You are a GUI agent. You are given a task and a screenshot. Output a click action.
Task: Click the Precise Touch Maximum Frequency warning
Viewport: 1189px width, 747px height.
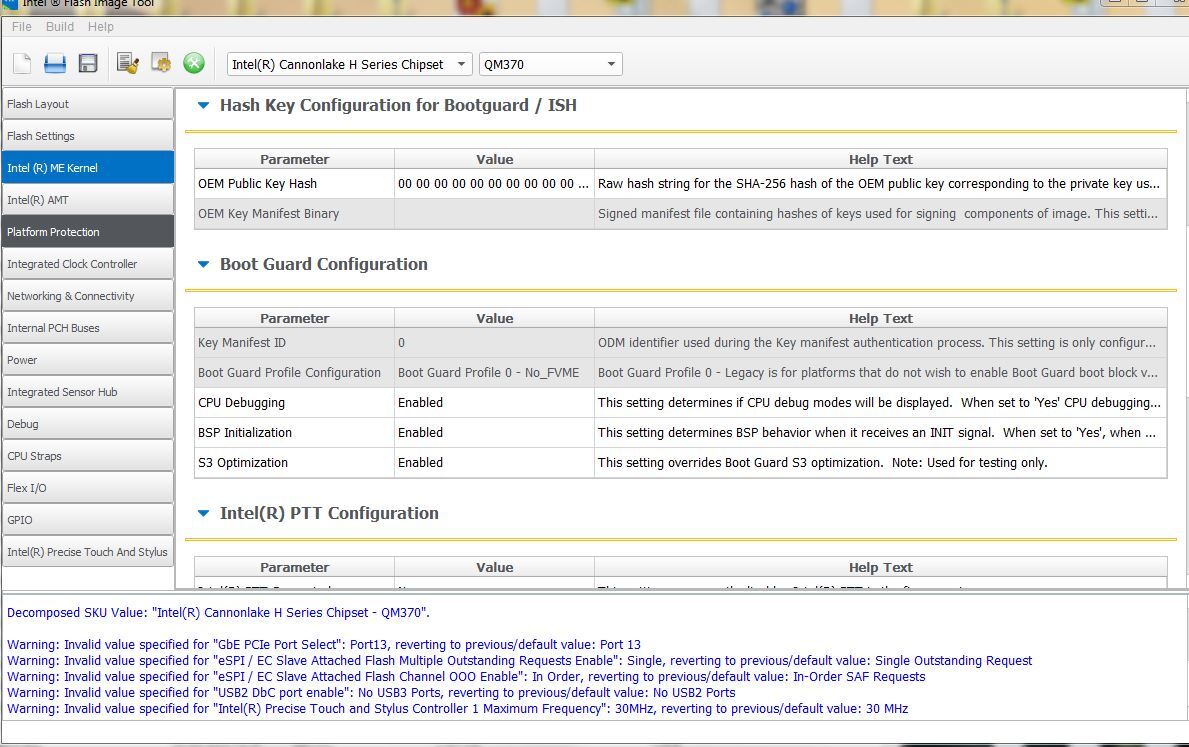point(457,709)
